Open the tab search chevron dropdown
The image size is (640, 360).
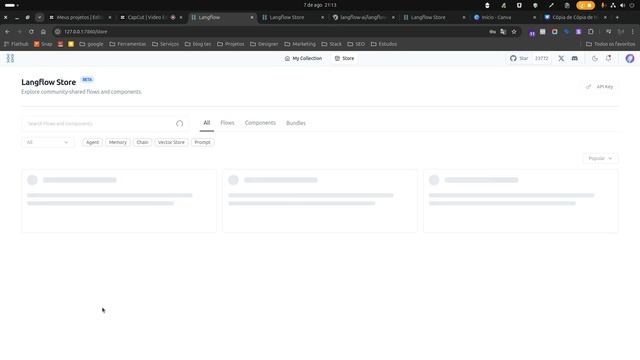pos(39,17)
